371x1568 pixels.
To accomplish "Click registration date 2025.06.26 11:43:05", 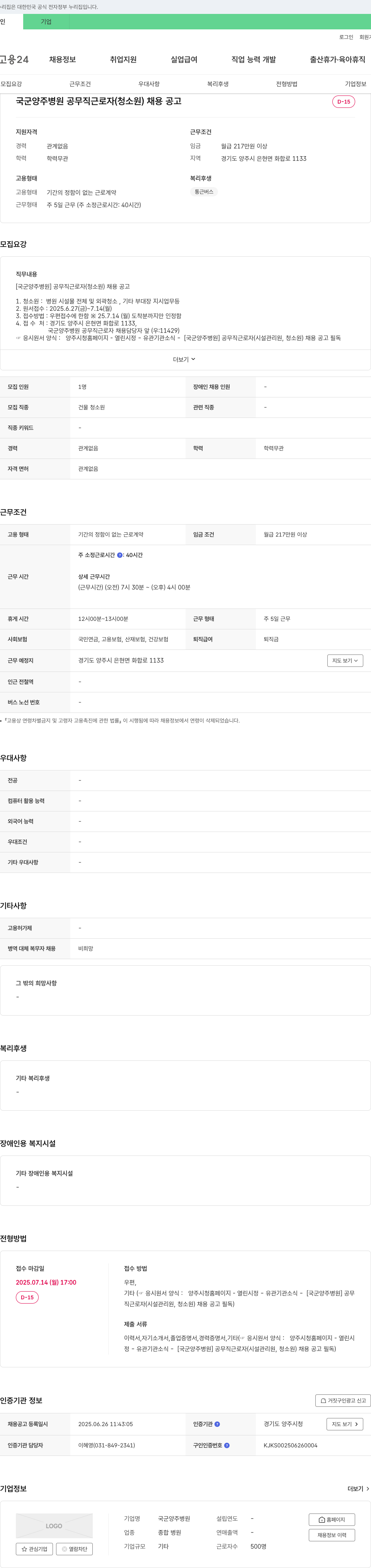I will 105,1424.
